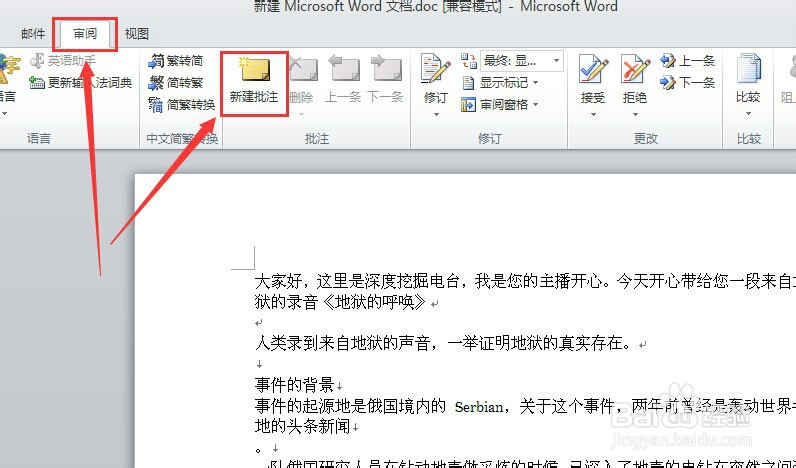The width and height of the screenshot is (796, 468).
Task: Click the 拒绝 reject change icon
Action: pyautogui.click(x=635, y=70)
